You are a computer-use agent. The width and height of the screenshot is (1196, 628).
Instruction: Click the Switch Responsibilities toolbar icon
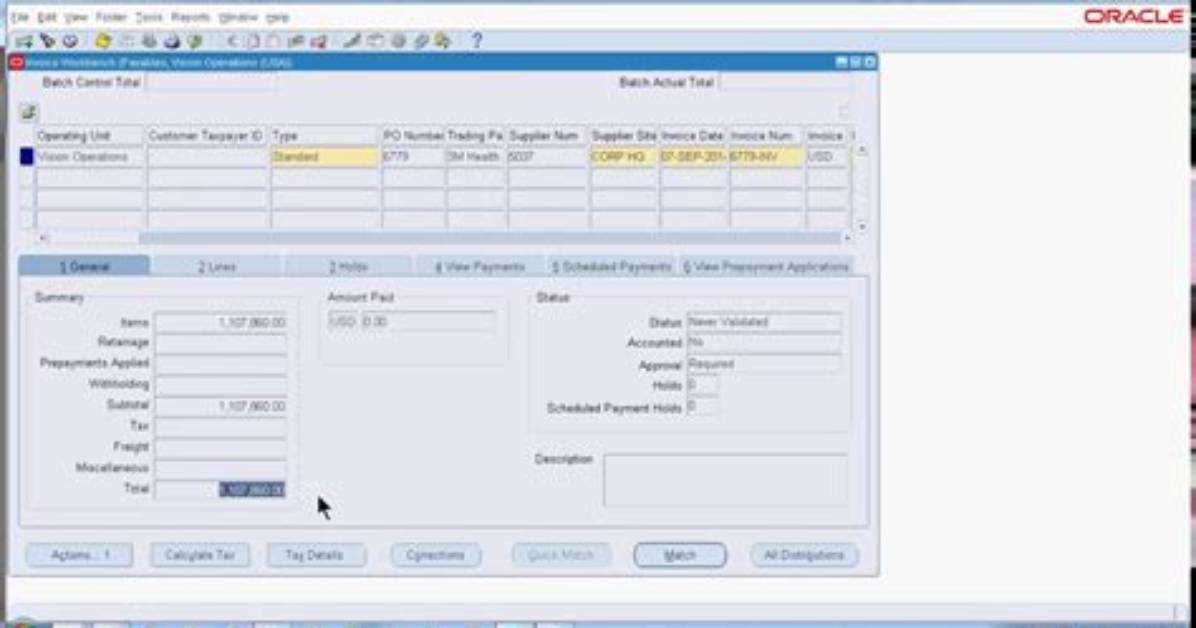pyautogui.click(x=150, y=41)
